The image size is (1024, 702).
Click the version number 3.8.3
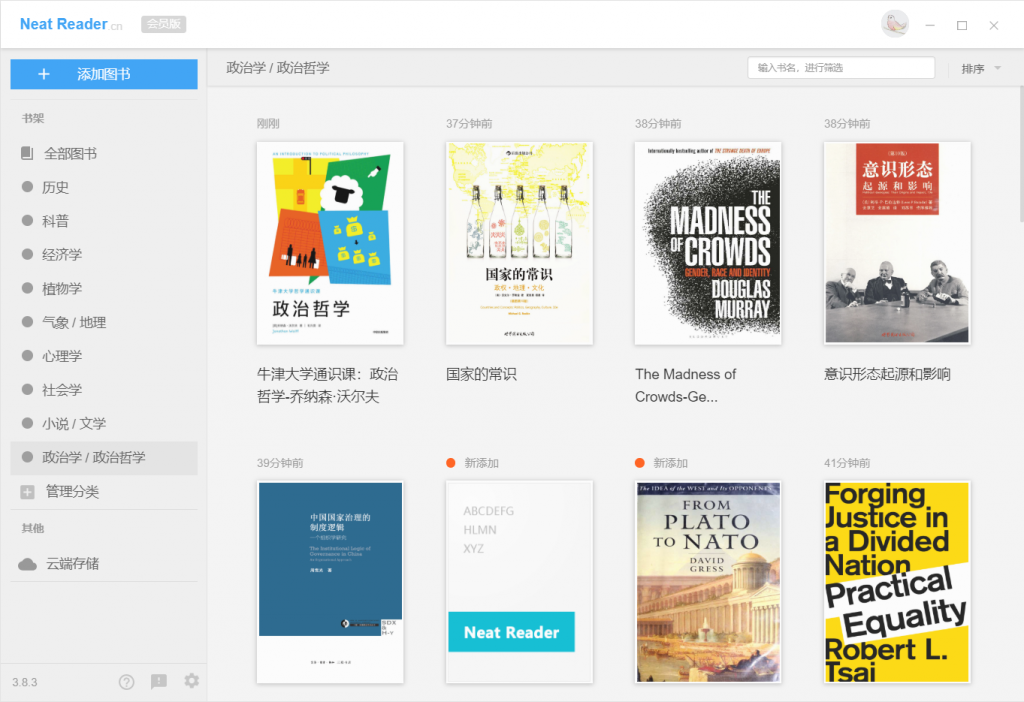(x=25, y=682)
